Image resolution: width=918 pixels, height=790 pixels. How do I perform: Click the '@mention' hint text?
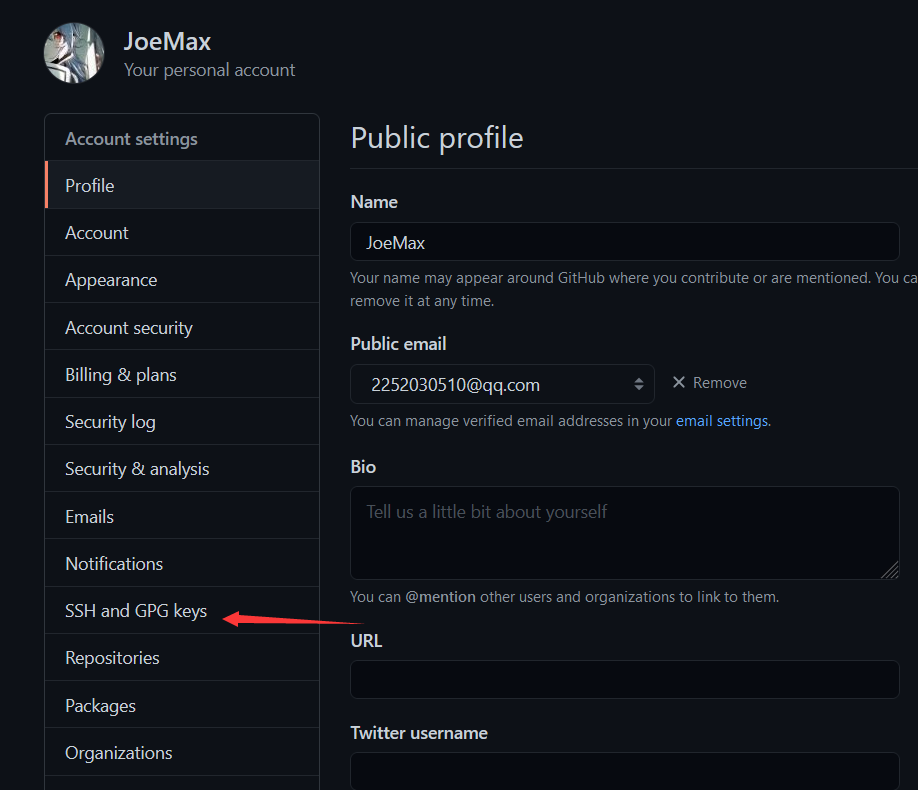(x=440, y=597)
